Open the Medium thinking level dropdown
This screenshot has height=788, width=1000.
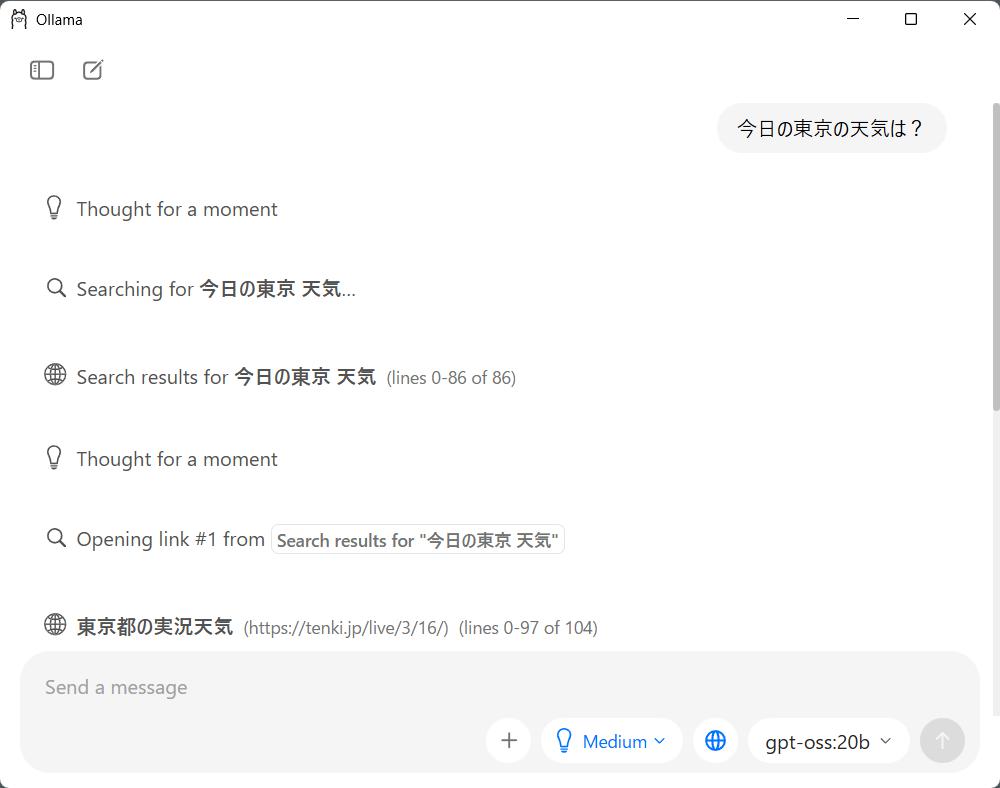point(611,740)
